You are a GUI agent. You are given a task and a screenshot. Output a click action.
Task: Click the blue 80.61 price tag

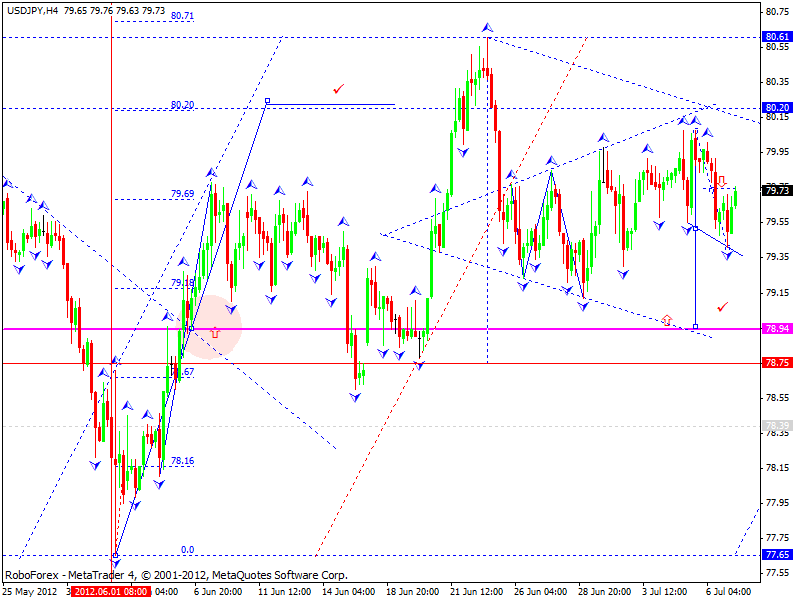(777, 37)
